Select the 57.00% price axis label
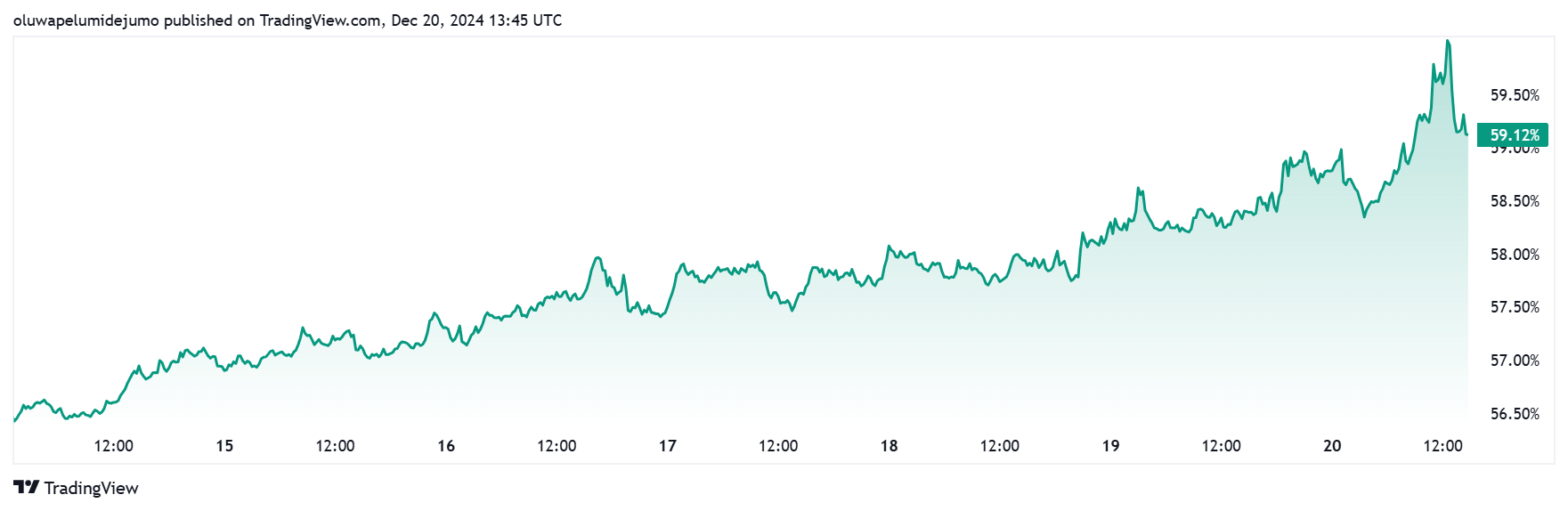Screen dimensions: 1568x511 pos(1515,361)
